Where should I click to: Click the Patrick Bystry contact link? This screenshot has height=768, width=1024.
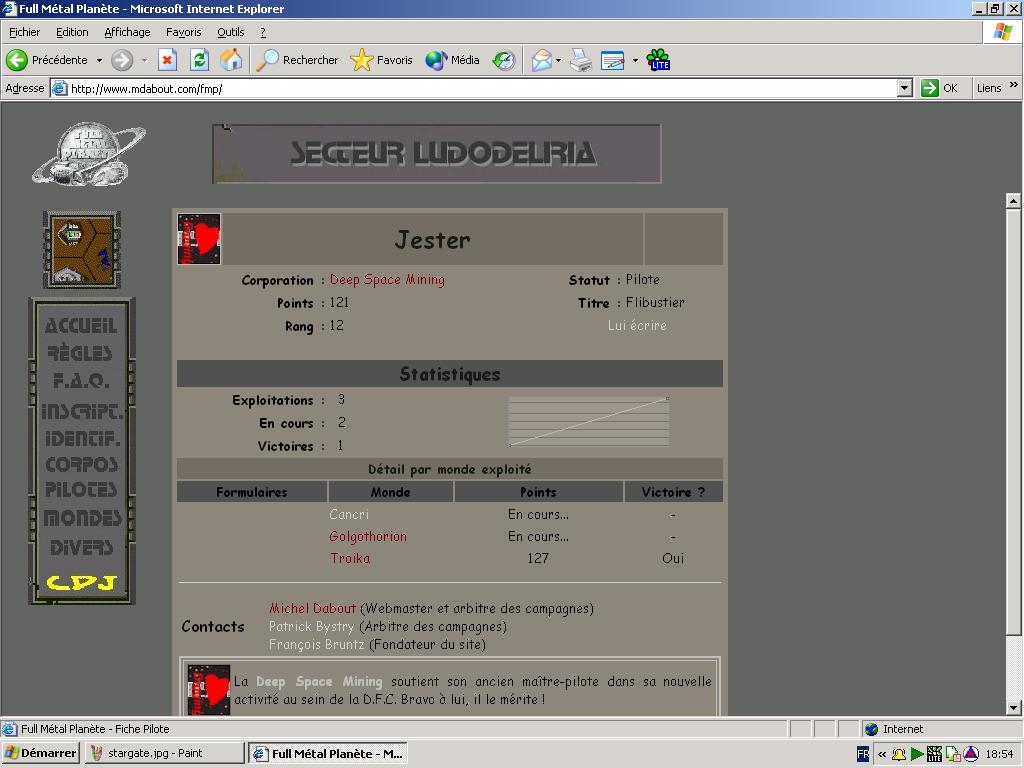pos(312,626)
